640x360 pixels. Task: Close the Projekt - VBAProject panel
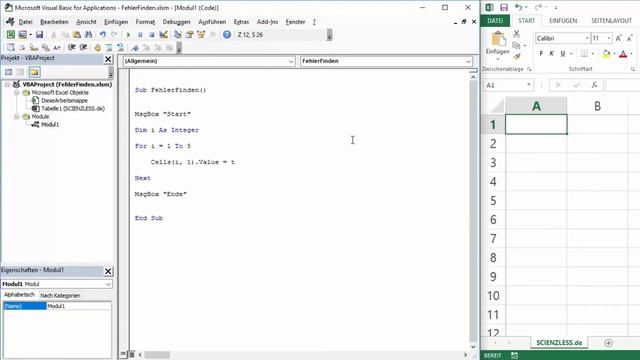108,59
